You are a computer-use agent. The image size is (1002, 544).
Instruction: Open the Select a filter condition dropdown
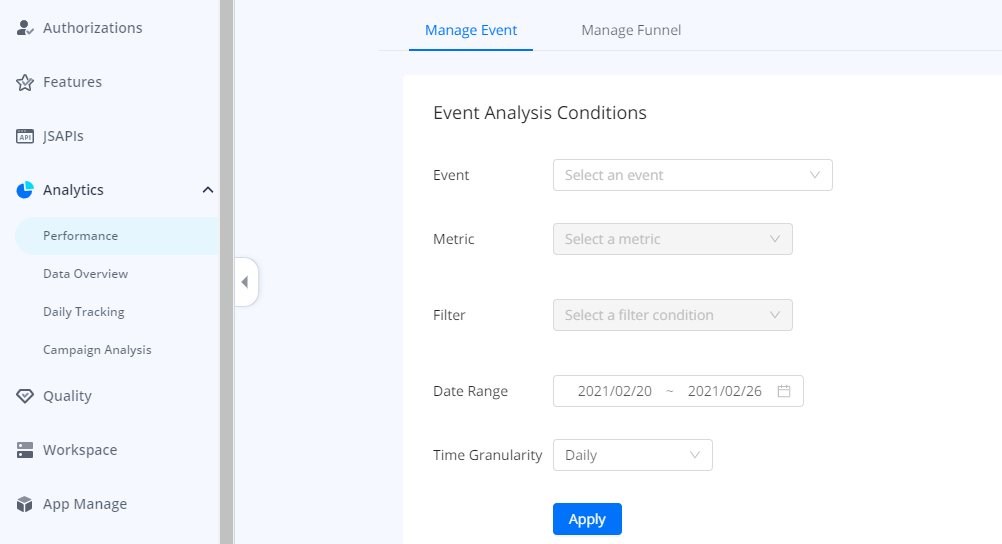[x=672, y=315]
